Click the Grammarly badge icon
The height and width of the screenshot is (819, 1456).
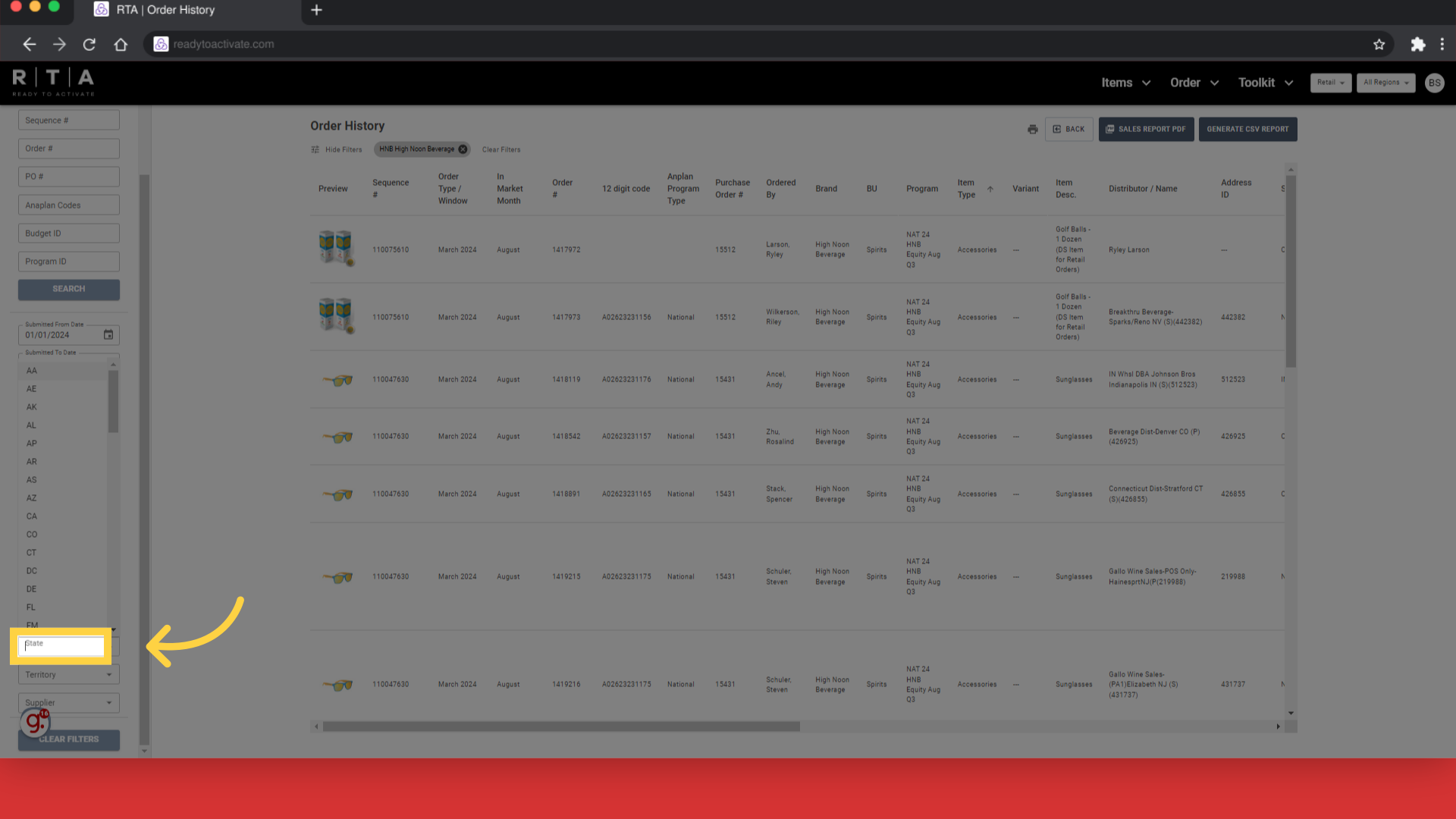(35, 721)
